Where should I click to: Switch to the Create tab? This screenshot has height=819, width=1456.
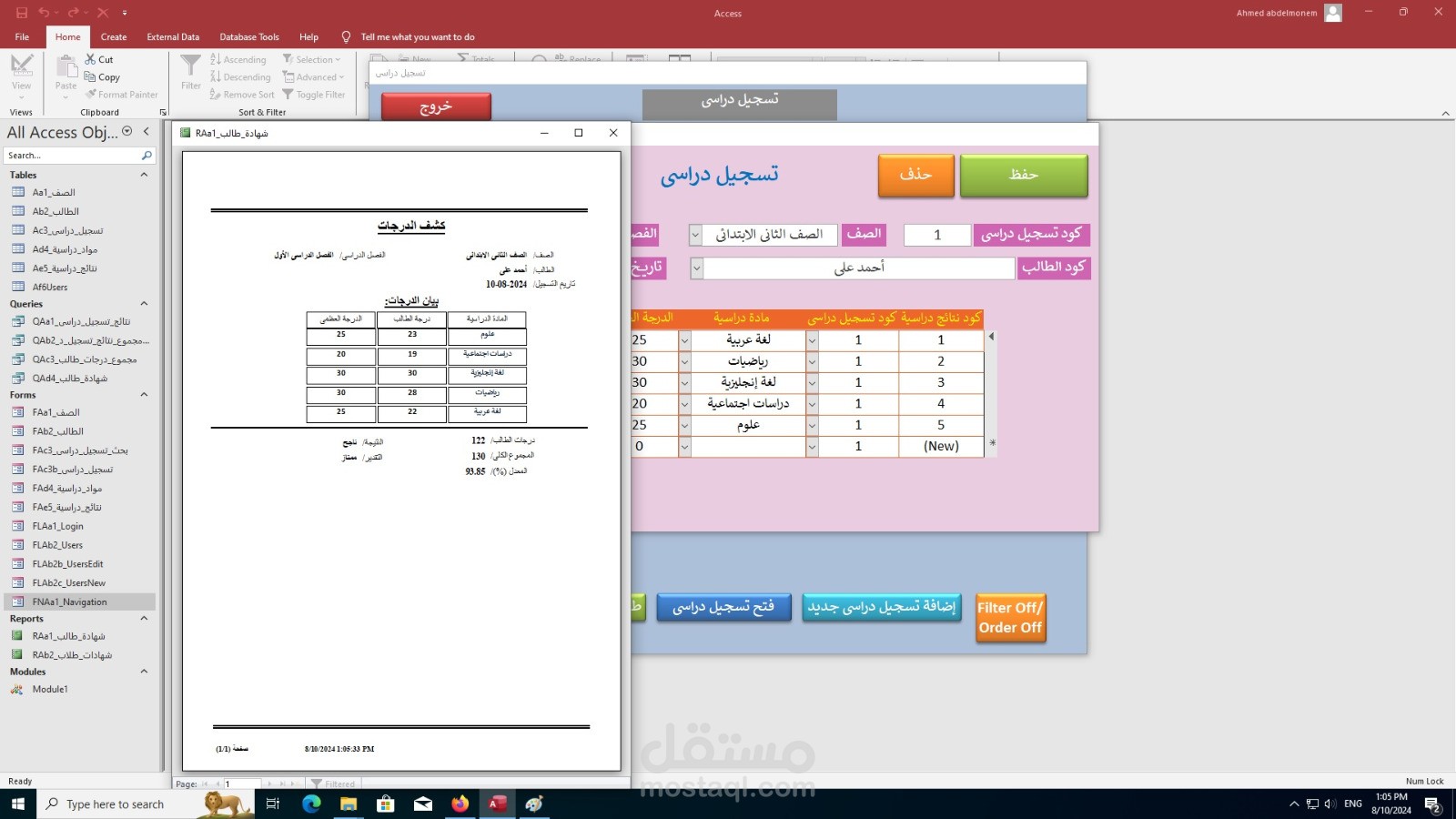click(x=114, y=37)
